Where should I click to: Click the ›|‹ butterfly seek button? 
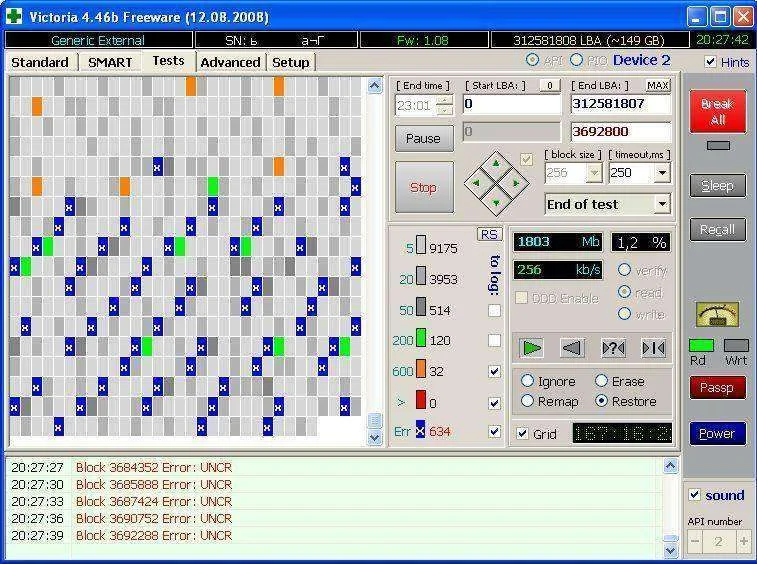coord(654,348)
